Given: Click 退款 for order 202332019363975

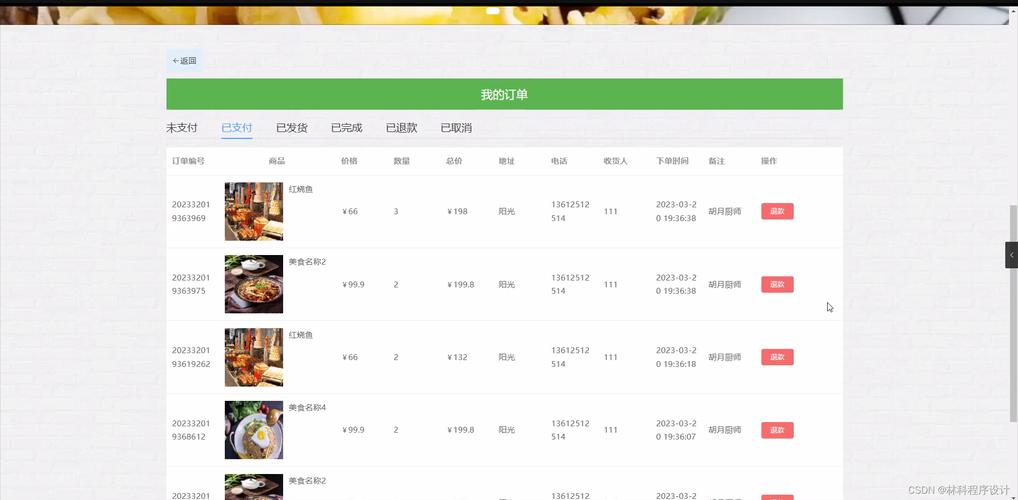Looking at the screenshot, I should (777, 284).
